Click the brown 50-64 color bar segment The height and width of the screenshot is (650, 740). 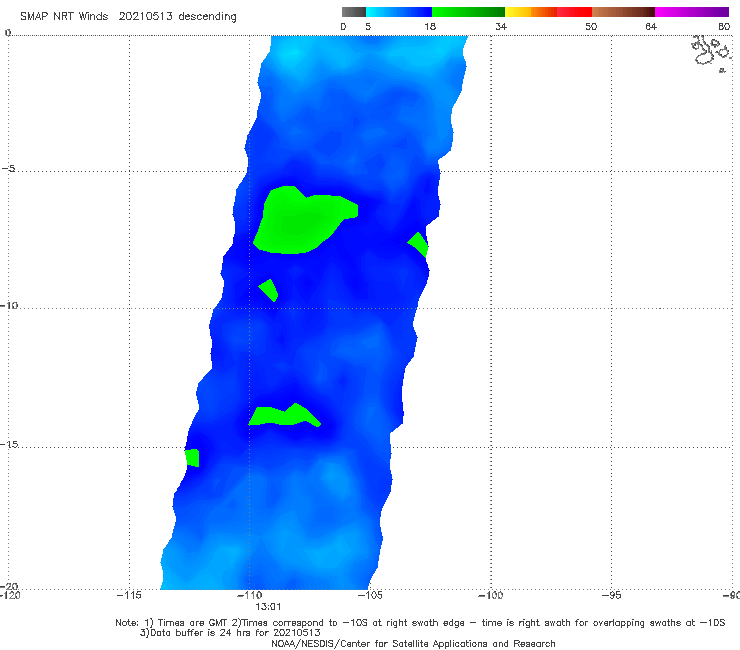point(623,12)
